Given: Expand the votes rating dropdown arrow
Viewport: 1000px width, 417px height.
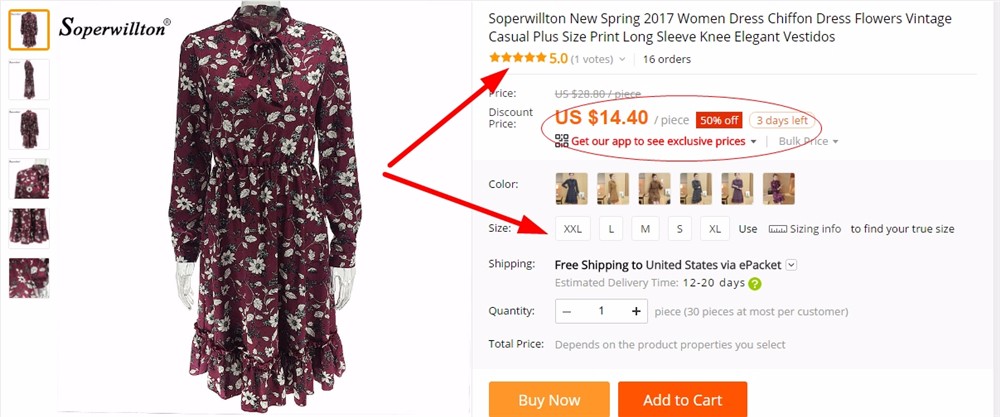Looking at the screenshot, I should (x=622, y=59).
